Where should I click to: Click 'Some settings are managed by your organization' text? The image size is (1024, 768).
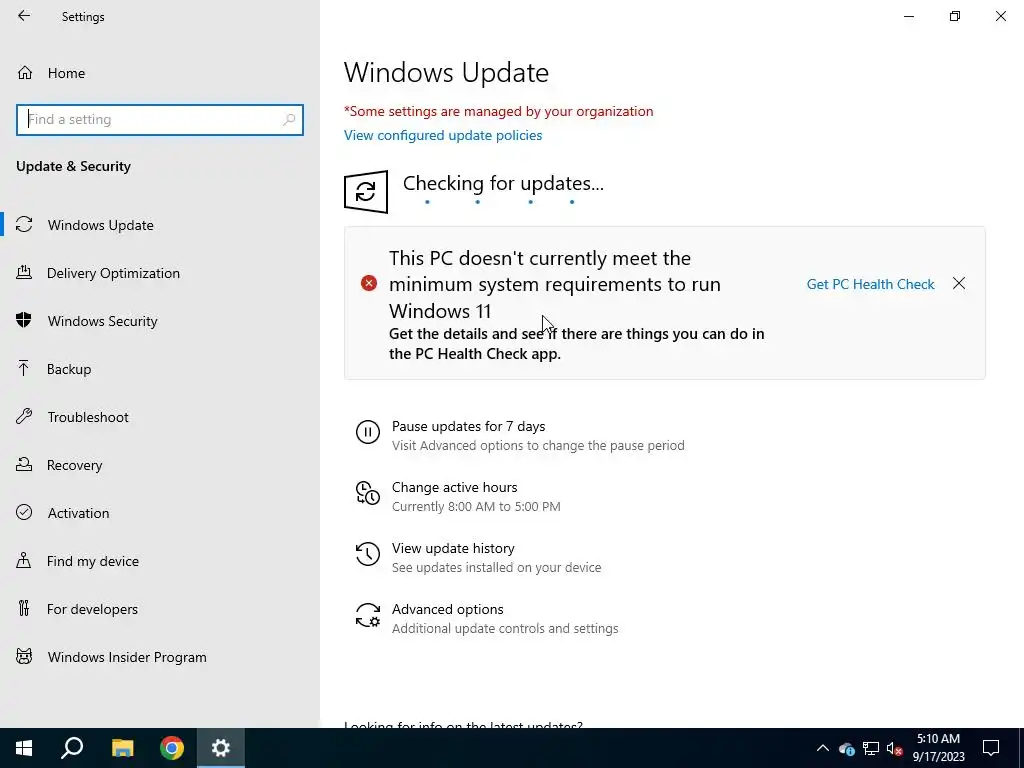498,111
